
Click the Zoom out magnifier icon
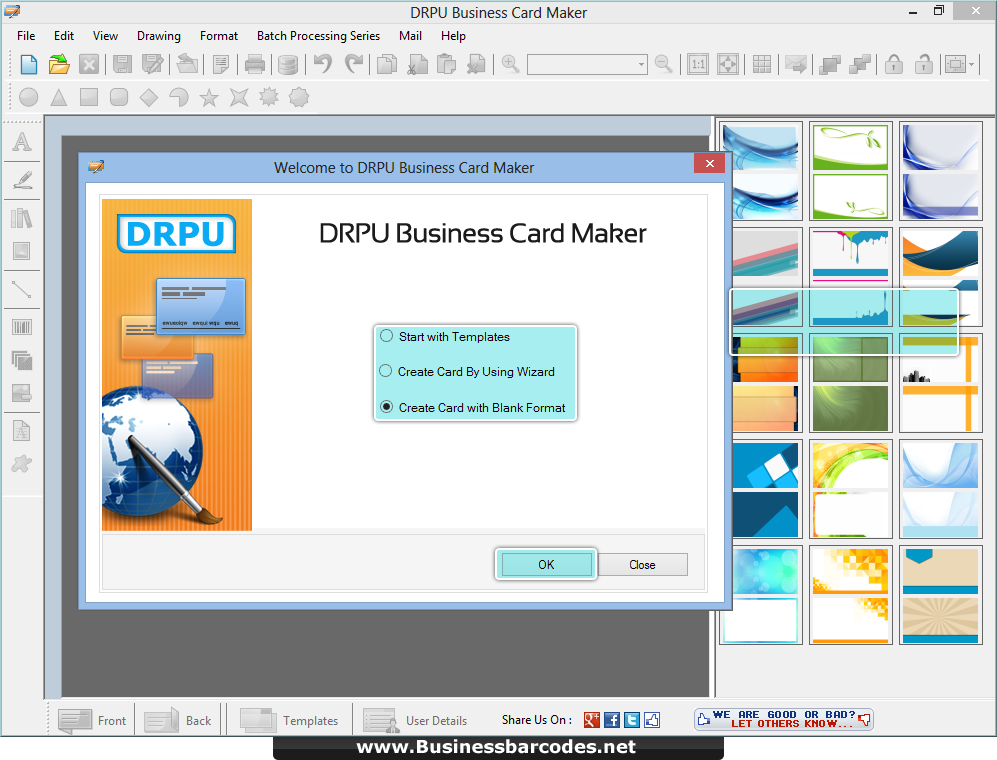coord(663,64)
